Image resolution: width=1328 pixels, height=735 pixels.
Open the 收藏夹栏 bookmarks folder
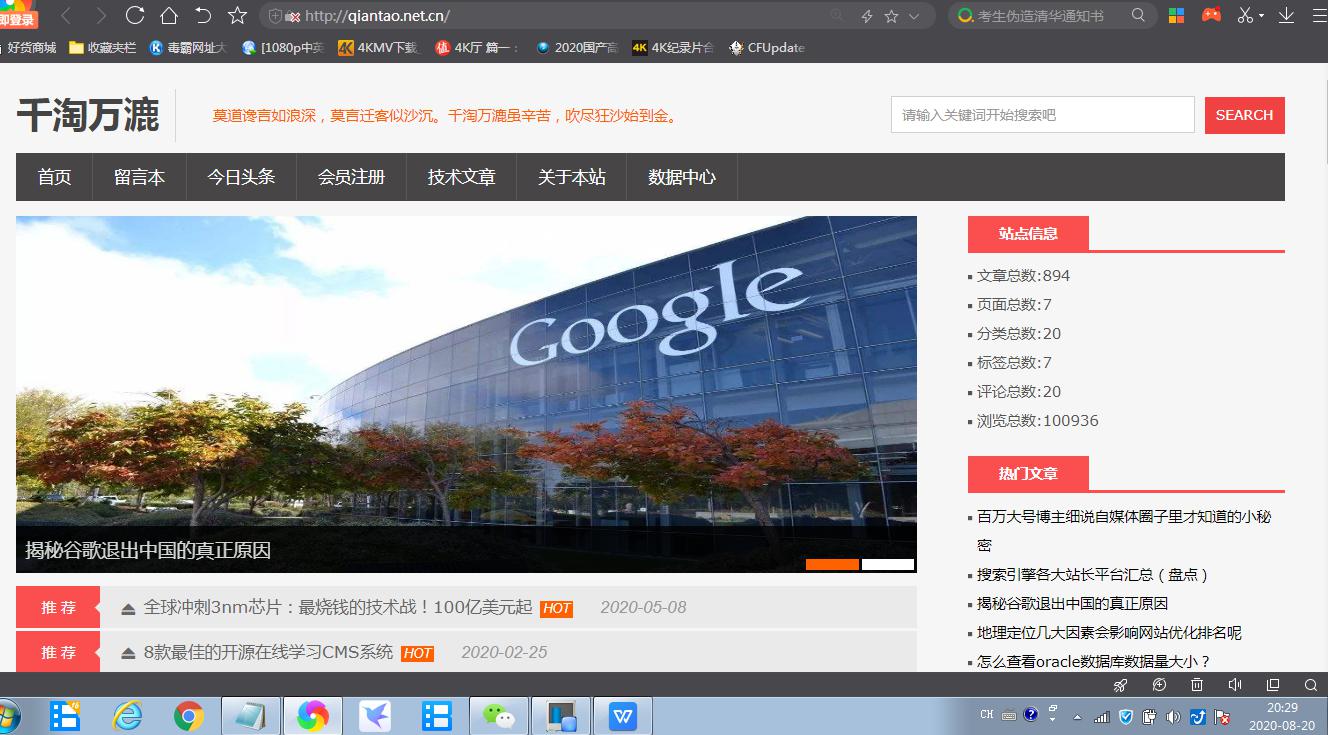click(103, 47)
